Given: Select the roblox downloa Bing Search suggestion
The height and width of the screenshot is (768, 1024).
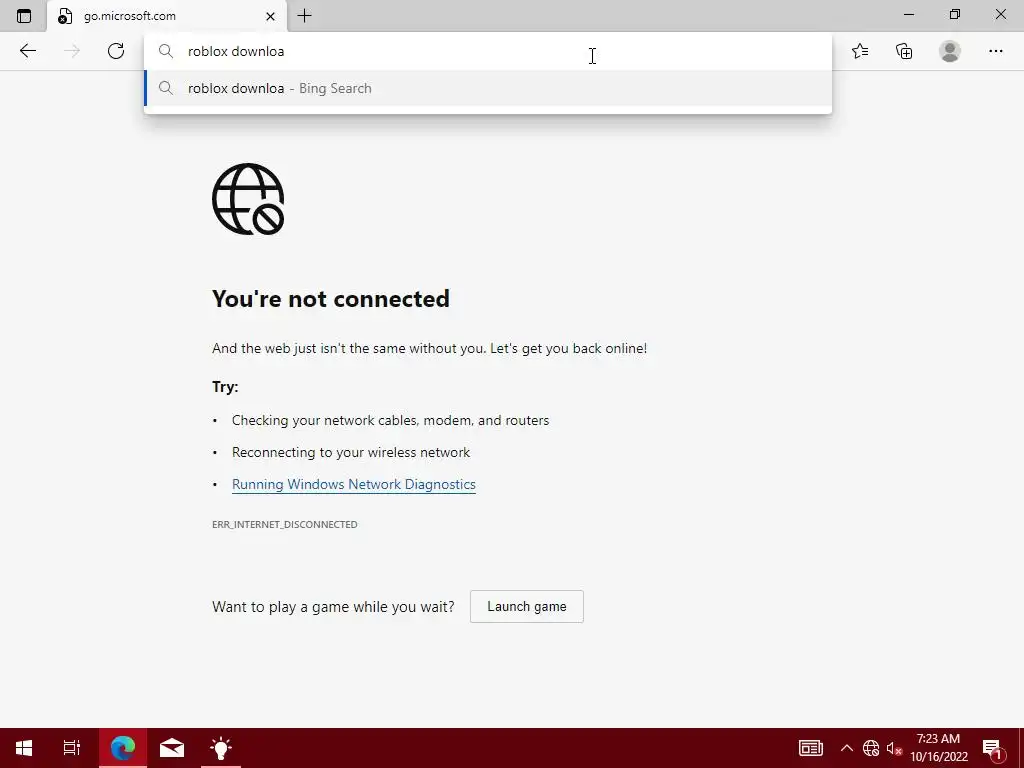Looking at the screenshot, I should [x=488, y=88].
